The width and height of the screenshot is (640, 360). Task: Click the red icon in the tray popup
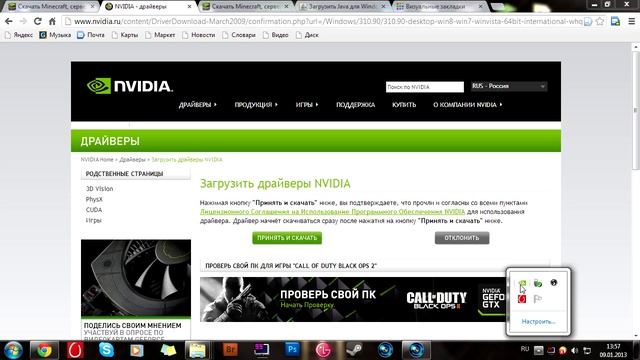(x=522, y=299)
